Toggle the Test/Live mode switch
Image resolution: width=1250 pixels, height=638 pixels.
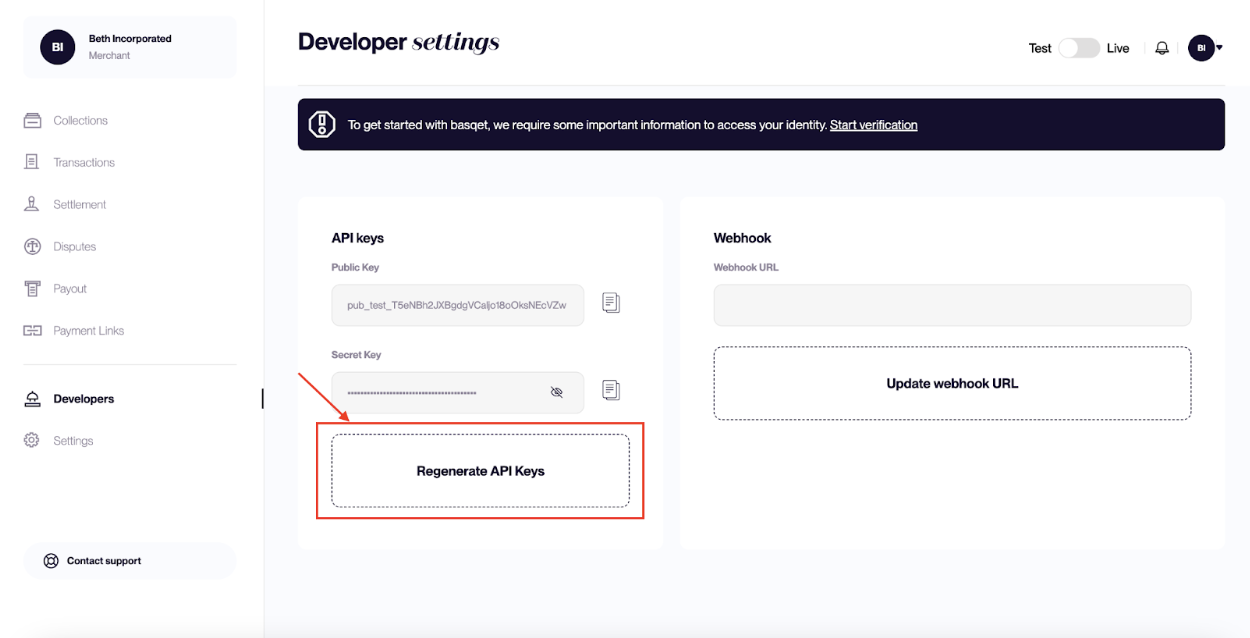coord(1079,48)
